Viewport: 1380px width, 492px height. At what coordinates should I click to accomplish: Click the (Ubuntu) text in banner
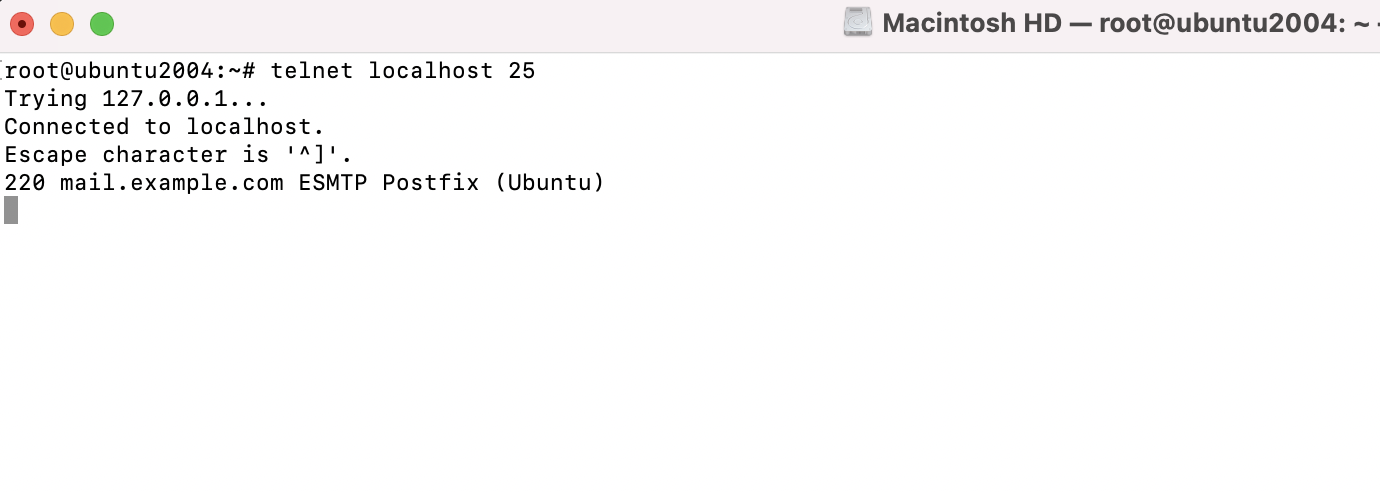(x=550, y=183)
